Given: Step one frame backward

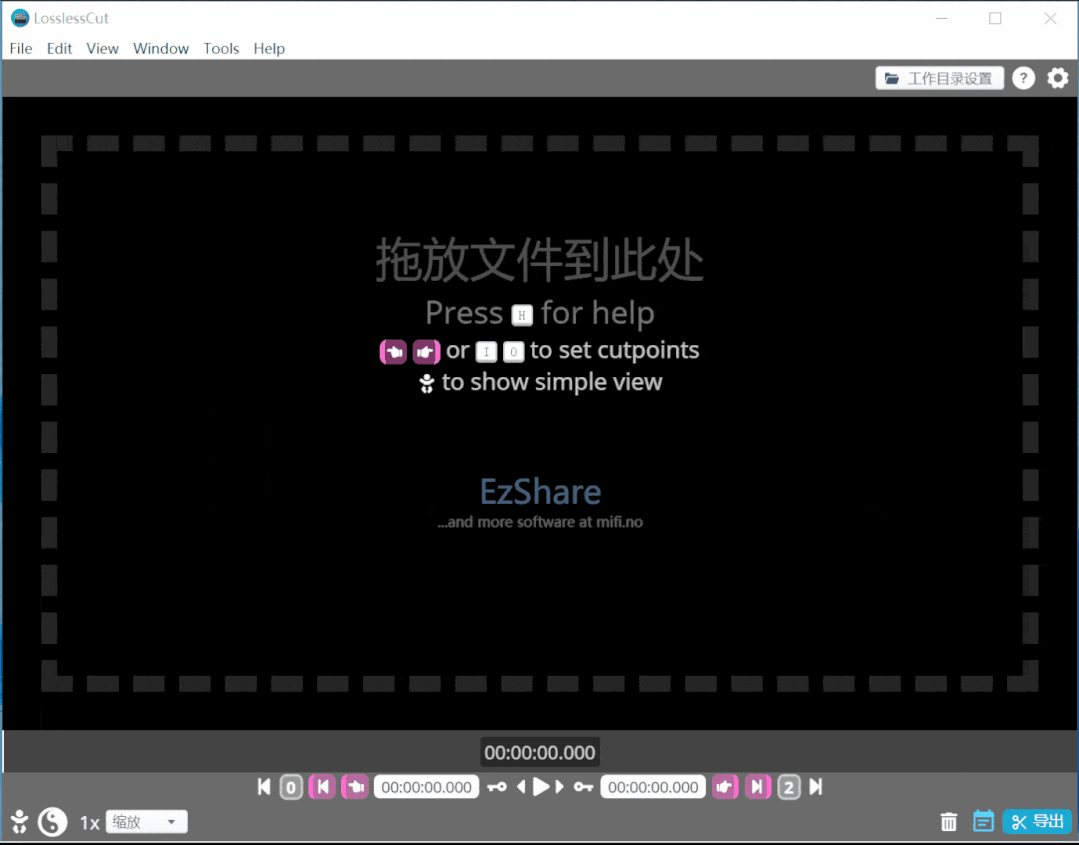Looking at the screenshot, I should click(521, 787).
